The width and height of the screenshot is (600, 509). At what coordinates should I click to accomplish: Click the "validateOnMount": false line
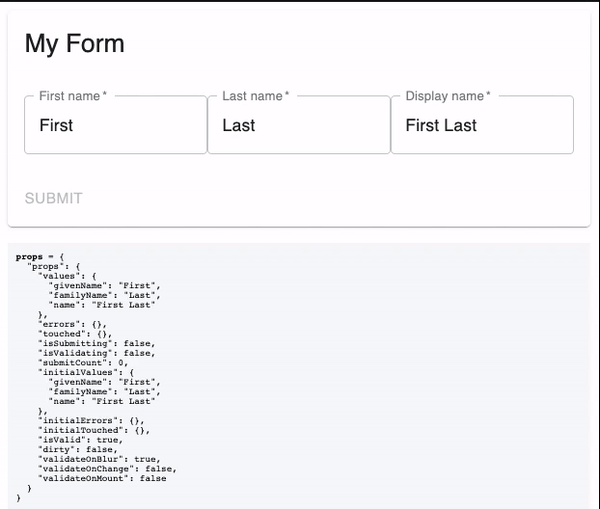(102, 478)
